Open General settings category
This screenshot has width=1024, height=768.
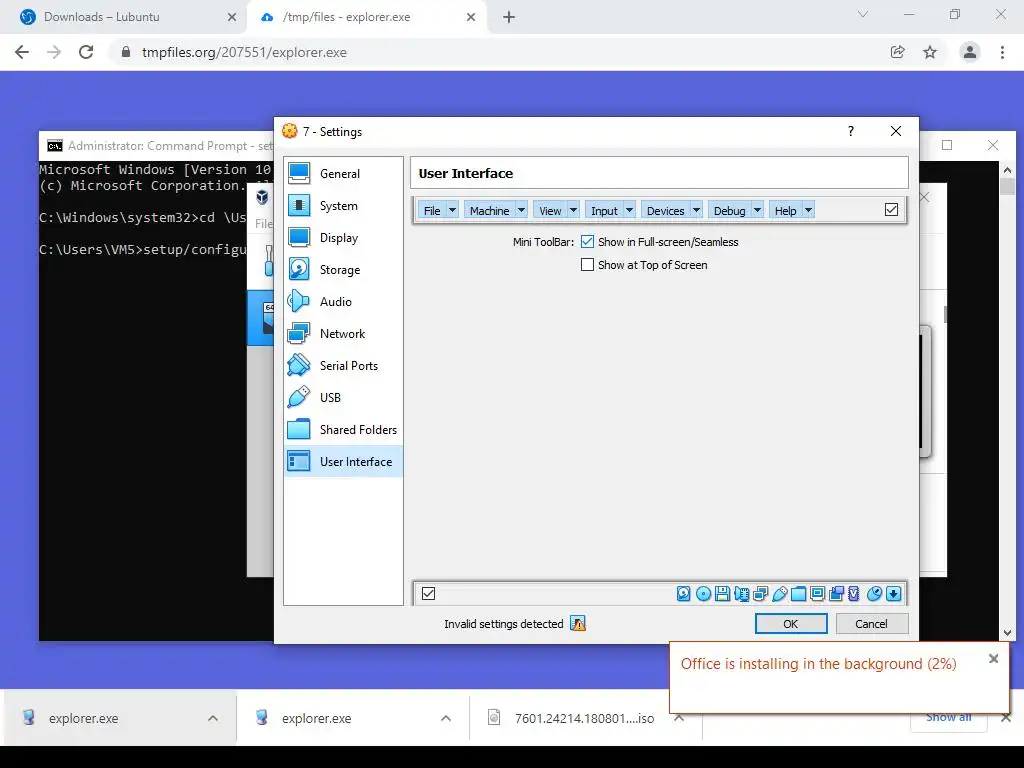pyautogui.click(x=344, y=174)
